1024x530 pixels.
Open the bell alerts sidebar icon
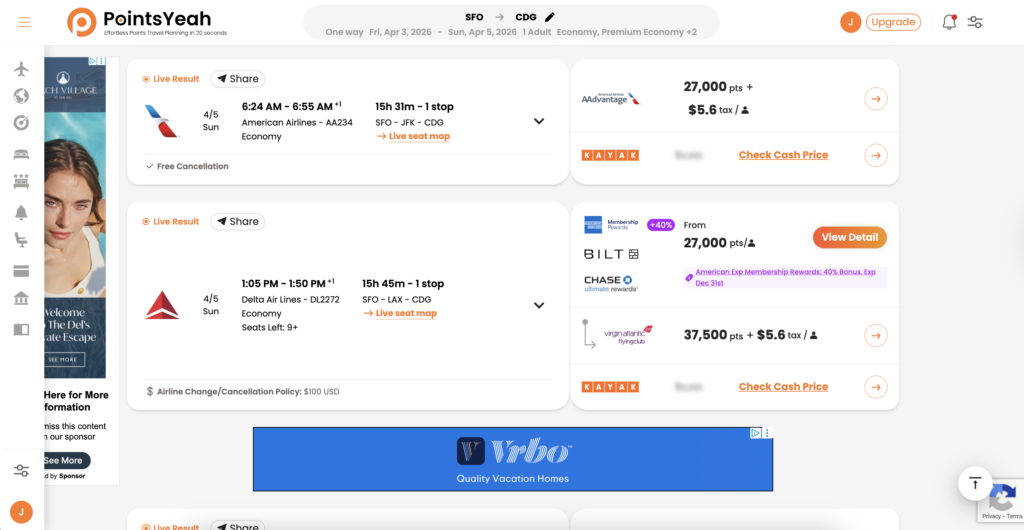(x=21, y=212)
